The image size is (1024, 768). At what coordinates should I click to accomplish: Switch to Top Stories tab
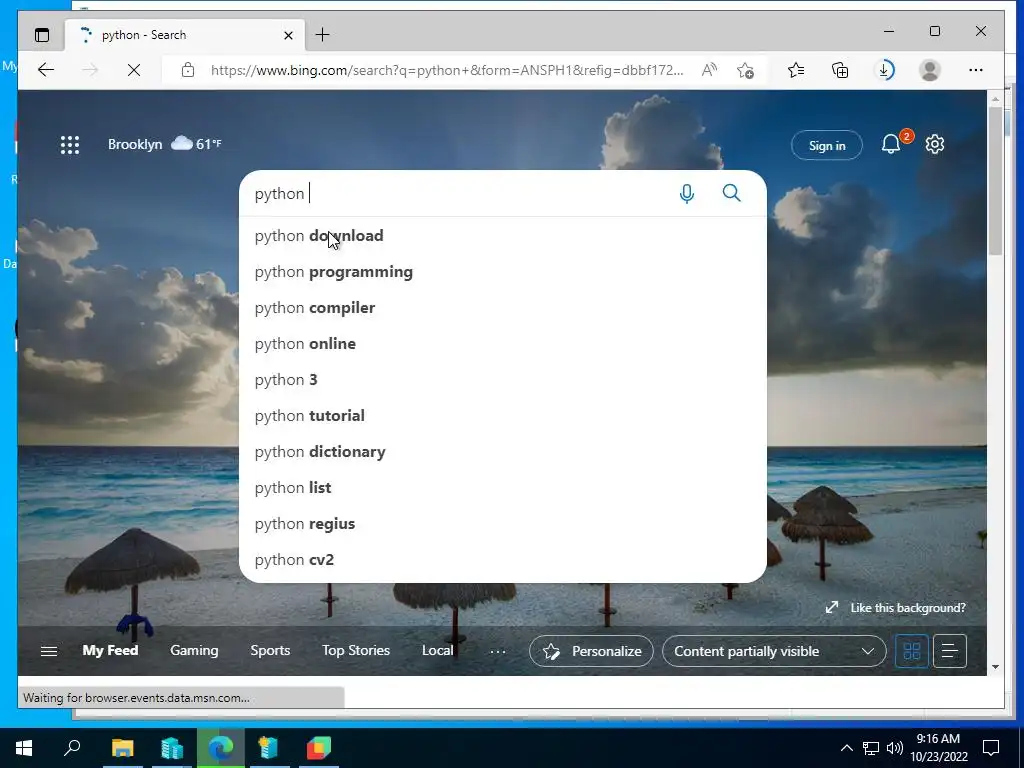click(x=356, y=650)
